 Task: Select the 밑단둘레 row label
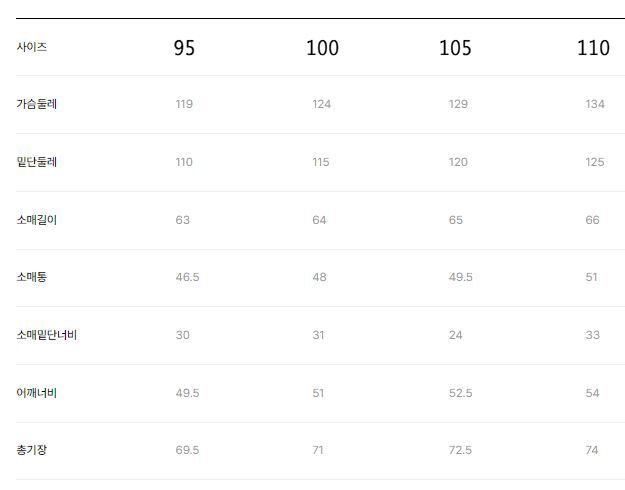click(37, 162)
